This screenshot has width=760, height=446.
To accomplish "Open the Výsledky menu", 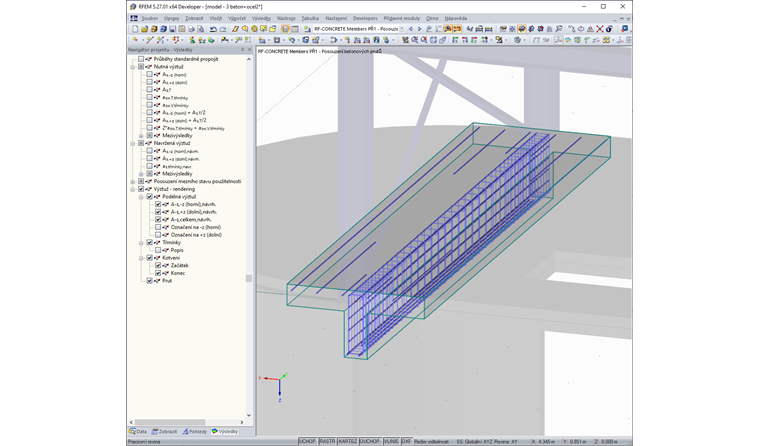I will (x=262, y=18).
